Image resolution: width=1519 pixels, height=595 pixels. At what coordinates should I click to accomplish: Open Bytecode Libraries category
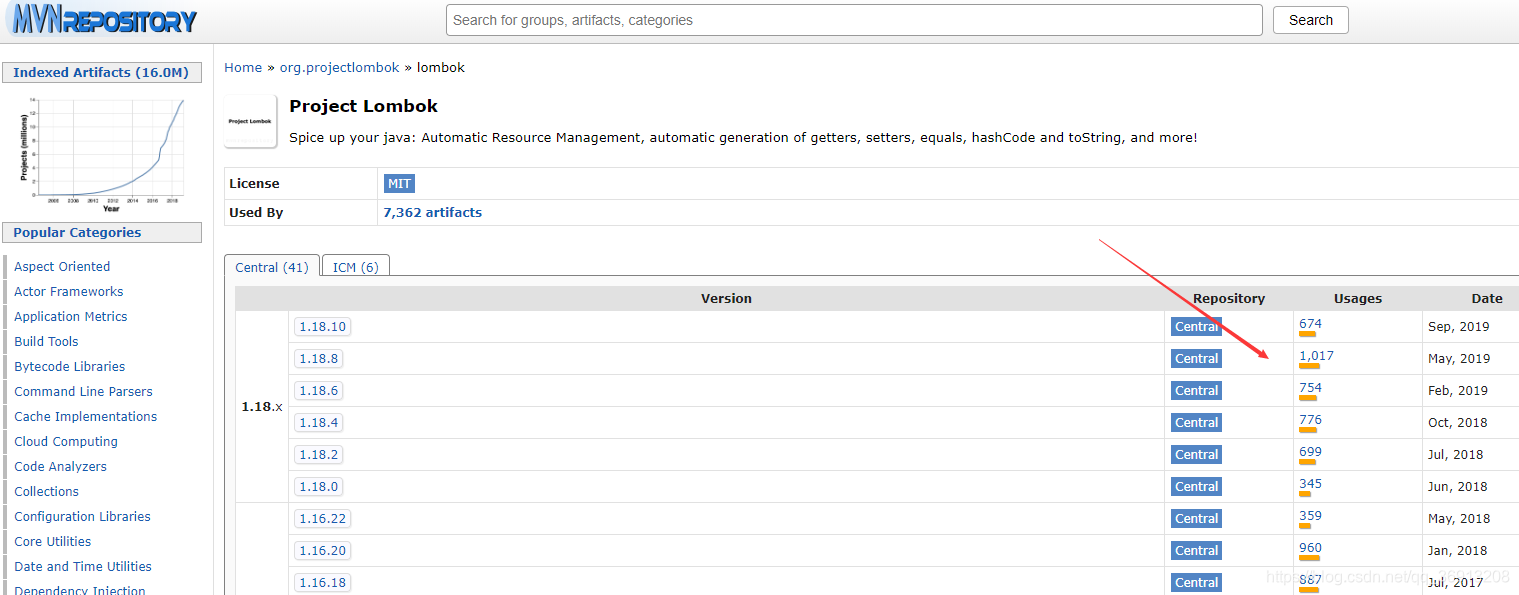(70, 366)
